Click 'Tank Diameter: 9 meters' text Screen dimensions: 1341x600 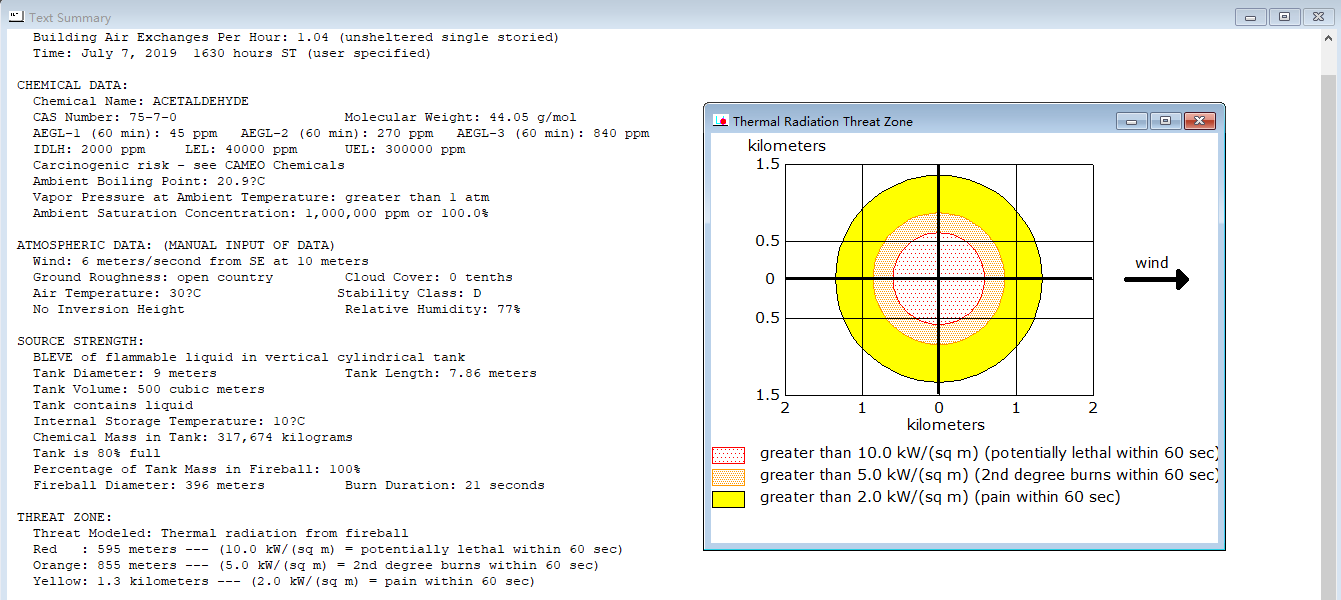(125, 373)
